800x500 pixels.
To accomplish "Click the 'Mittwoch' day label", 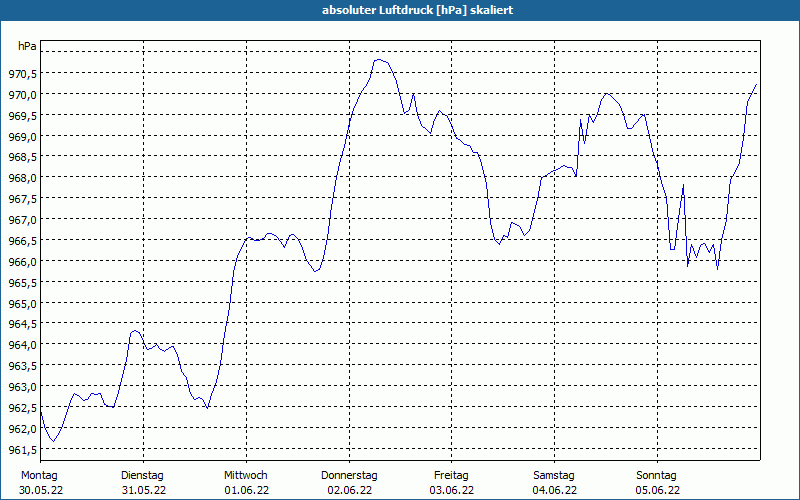I will 245,476.
